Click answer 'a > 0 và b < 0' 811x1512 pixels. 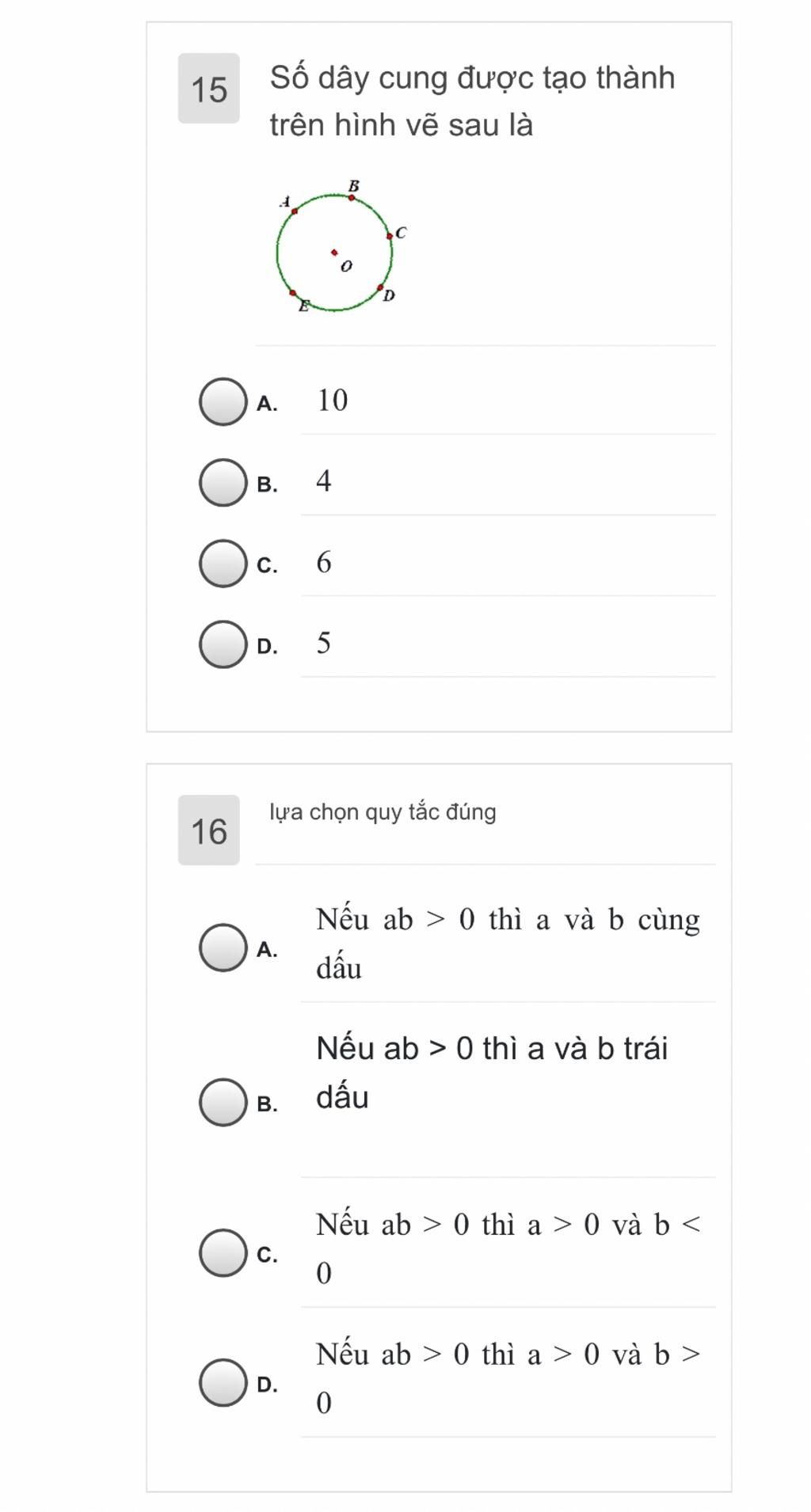click(508, 1248)
